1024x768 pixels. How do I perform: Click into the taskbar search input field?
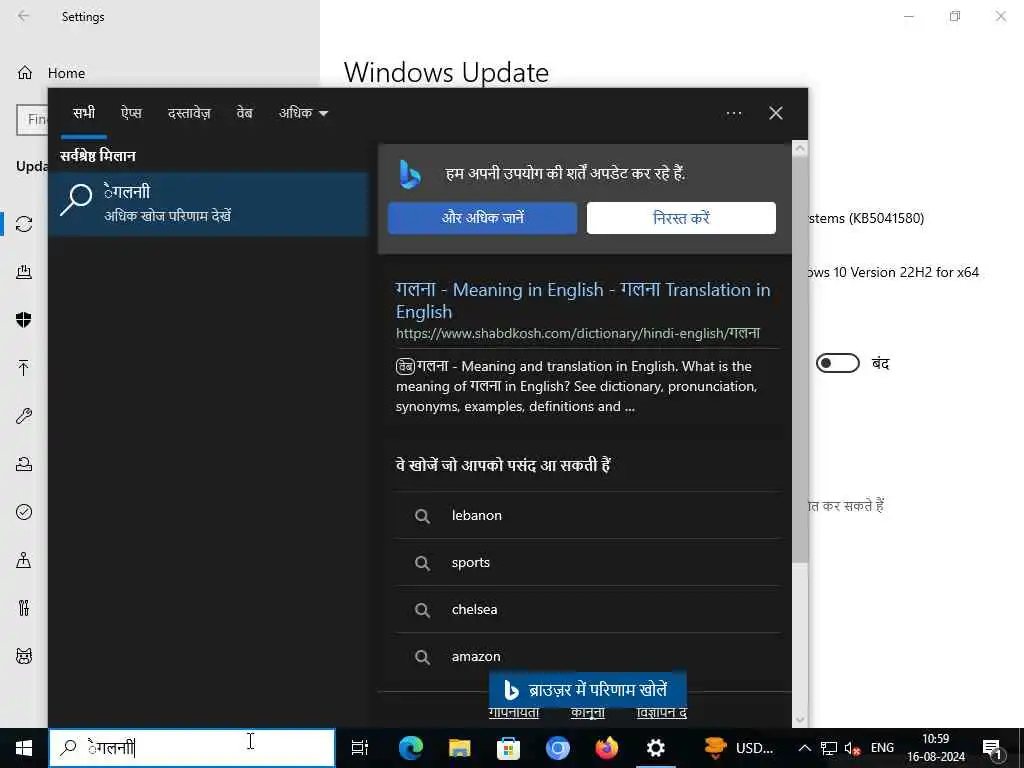[x=192, y=748]
